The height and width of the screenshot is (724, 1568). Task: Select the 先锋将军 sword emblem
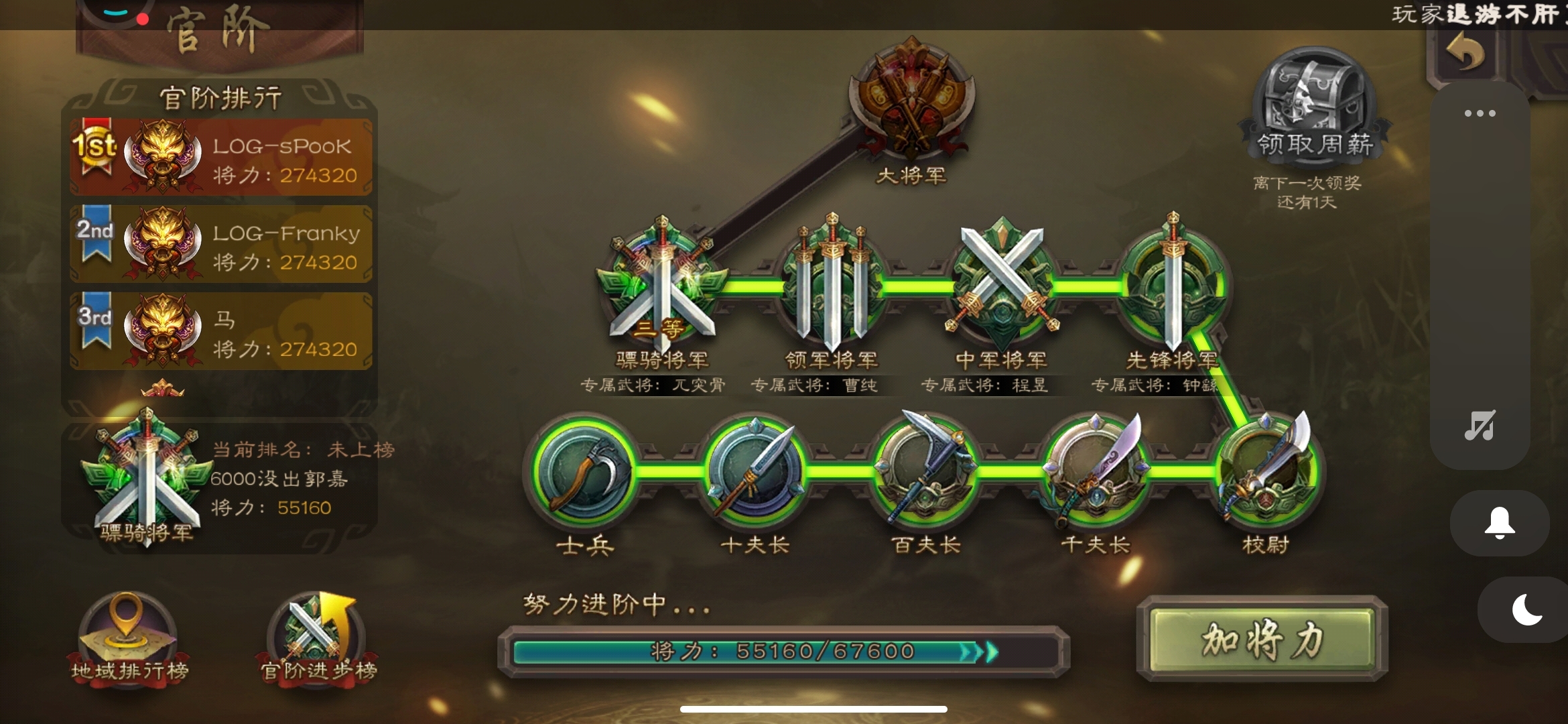coord(1173,282)
